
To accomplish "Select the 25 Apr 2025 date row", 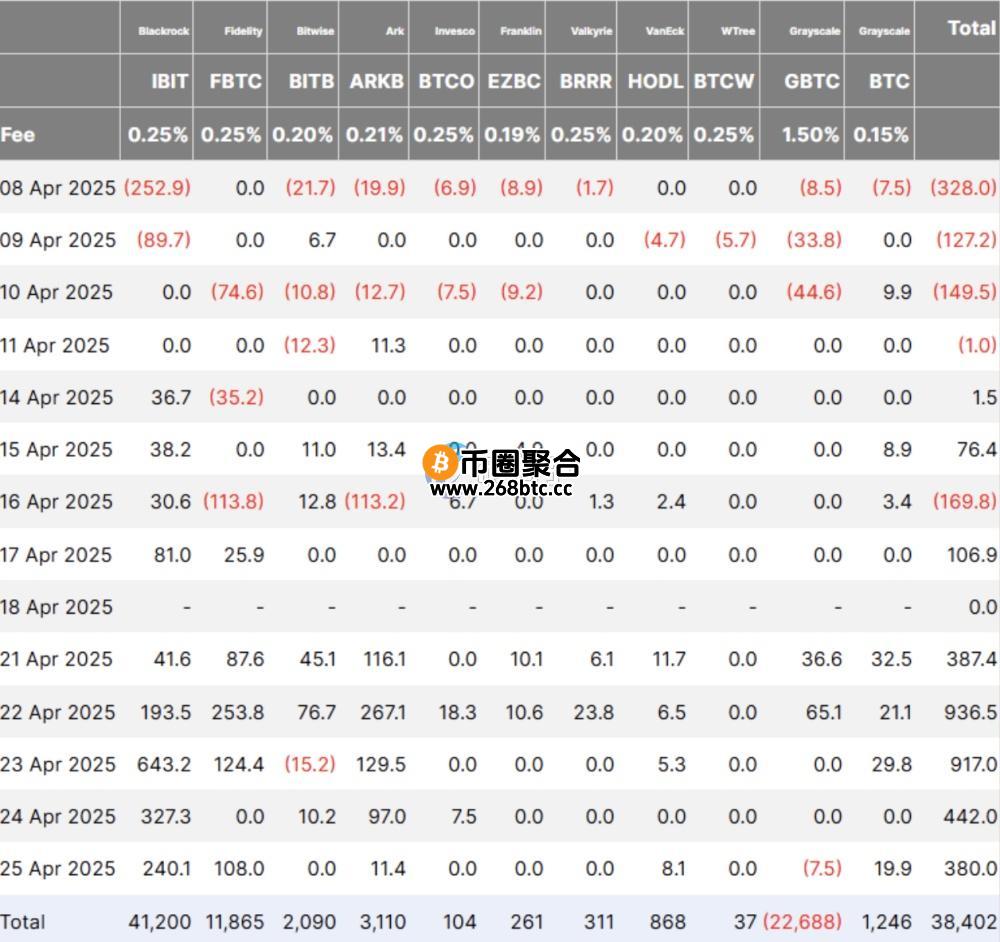I will pos(58,869).
